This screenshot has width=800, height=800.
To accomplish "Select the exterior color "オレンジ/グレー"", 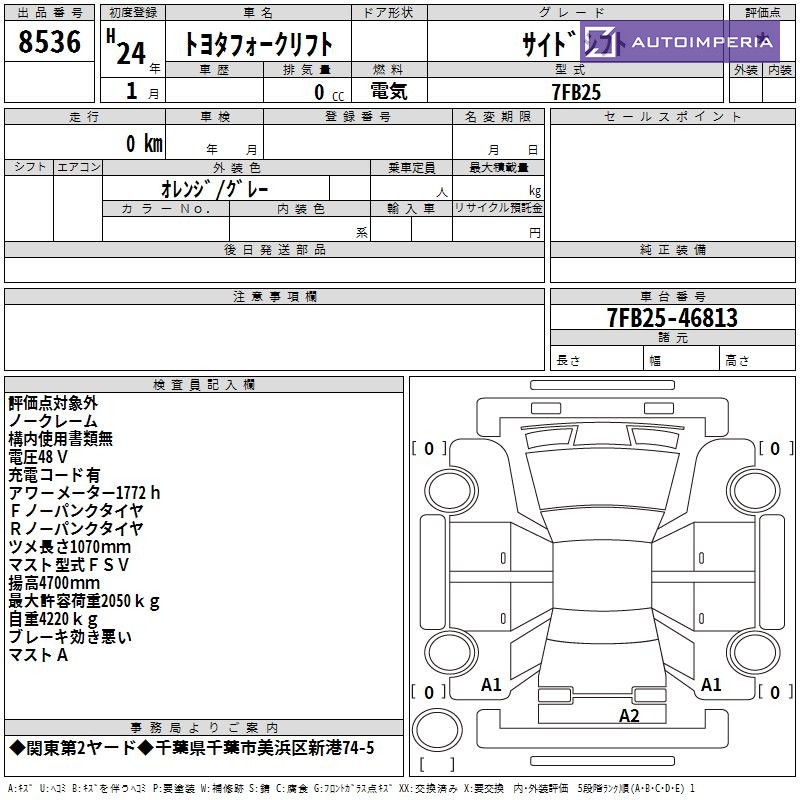I will [x=214, y=189].
